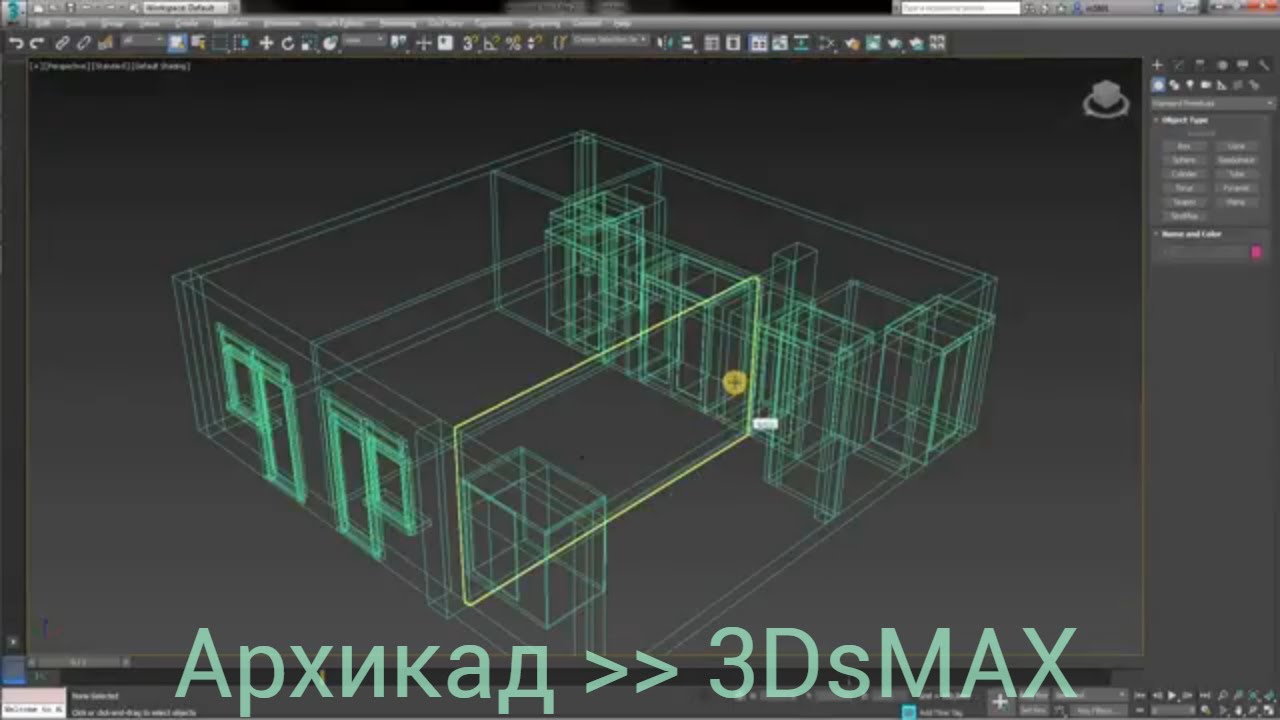This screenshot has width=1280, height=720.
Task: Click the Unlink Selection tool
Action: (x=84, y=43)
